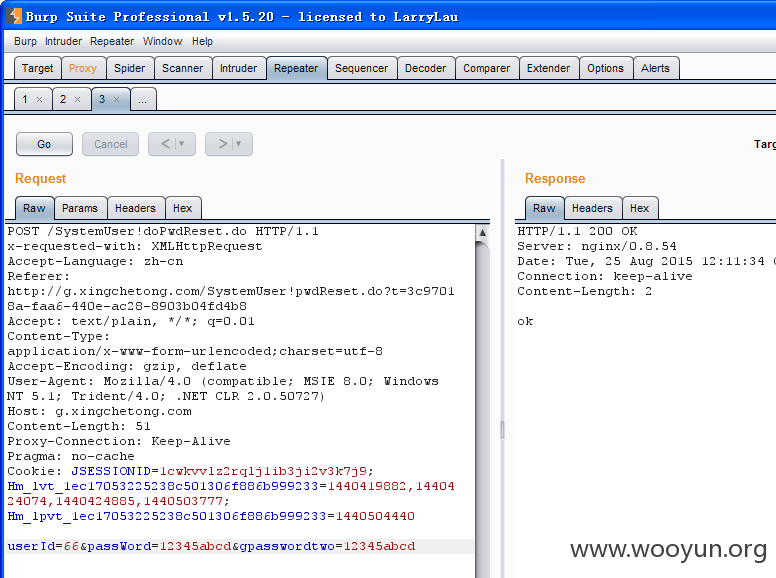This screenshot has height=578, width=776.
Task: Select the Response Raw view tab
Action: pos(544,208)
